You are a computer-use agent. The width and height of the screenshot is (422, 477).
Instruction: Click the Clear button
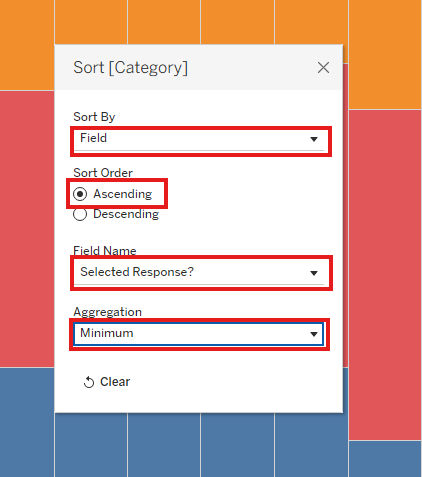tap(107, 382)
